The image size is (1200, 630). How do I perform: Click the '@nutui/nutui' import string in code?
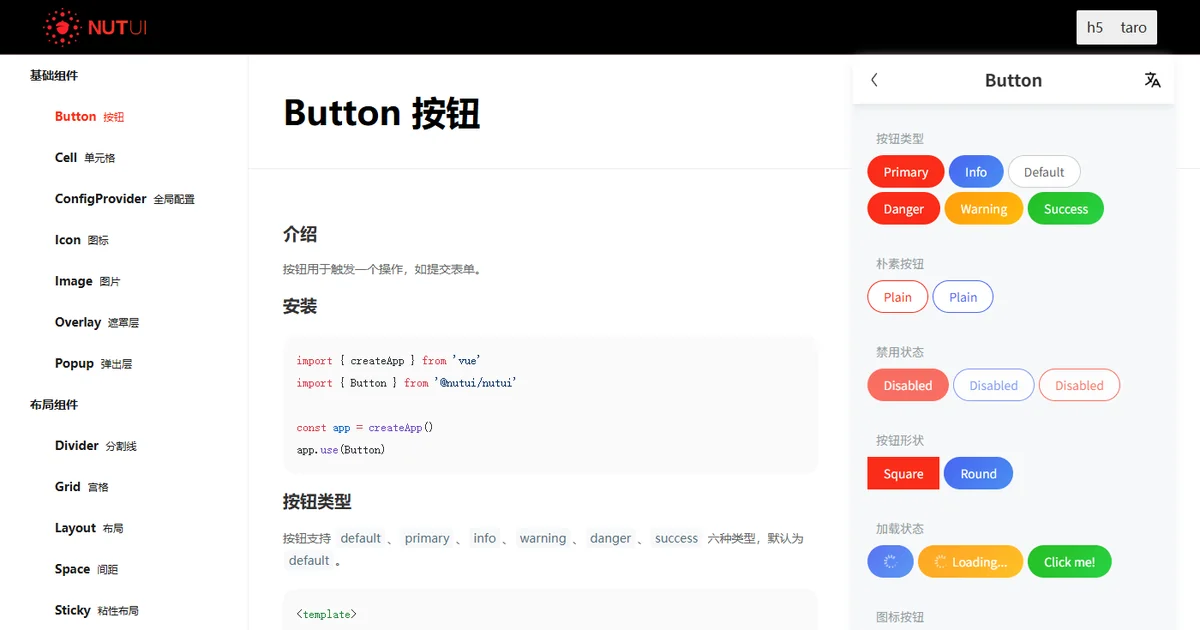tap(475, 383)
